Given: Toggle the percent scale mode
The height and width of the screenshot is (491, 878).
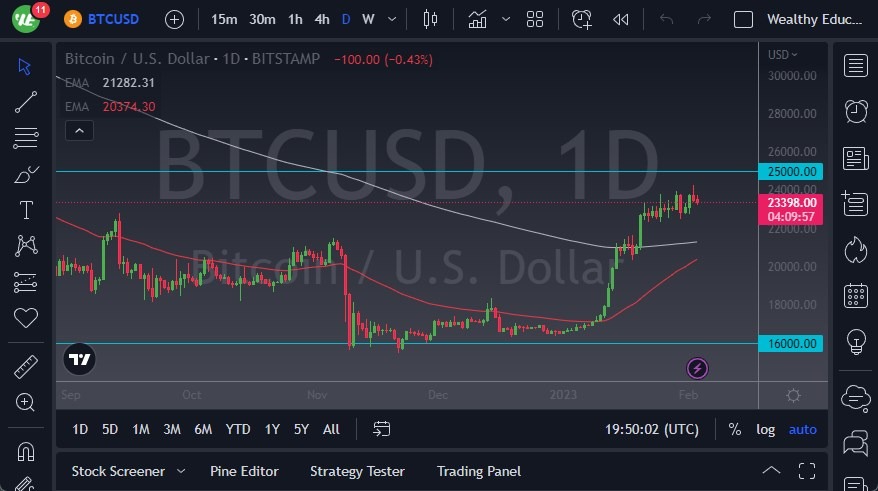Looking at the screenshot, I should point(735,429).
